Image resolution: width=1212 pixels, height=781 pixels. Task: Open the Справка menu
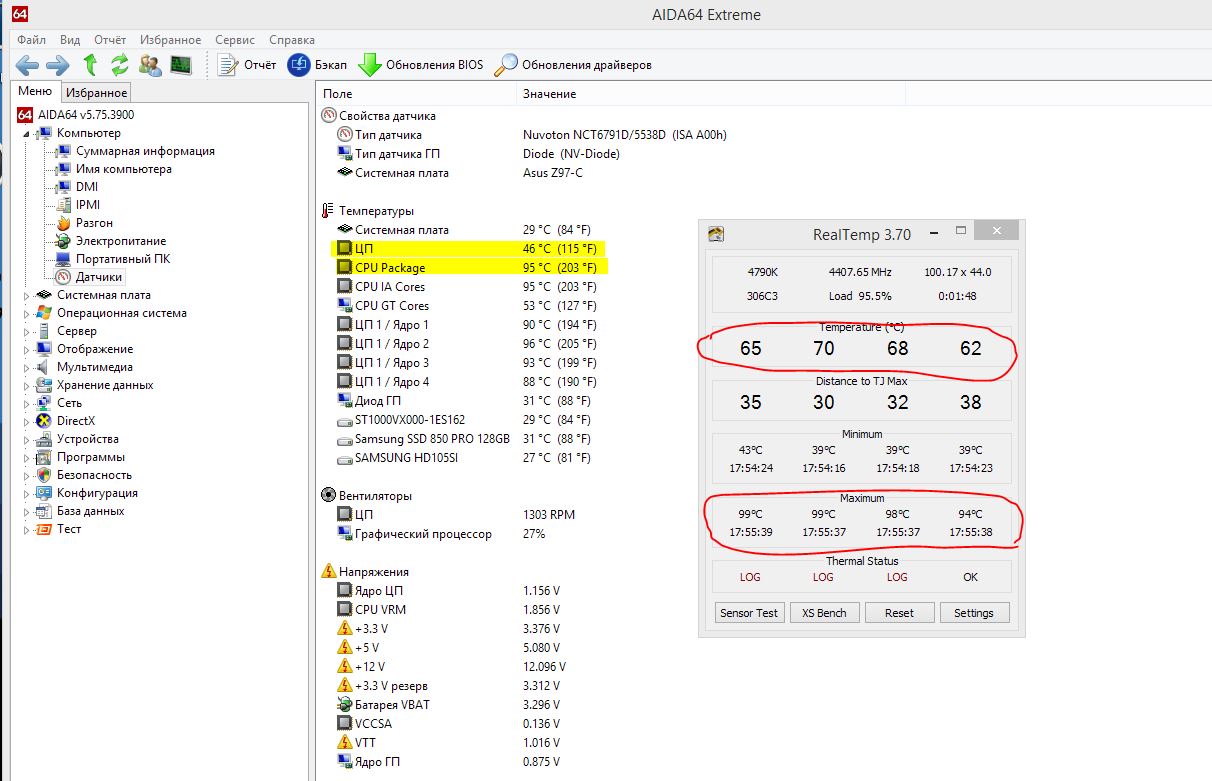(292, 40)
